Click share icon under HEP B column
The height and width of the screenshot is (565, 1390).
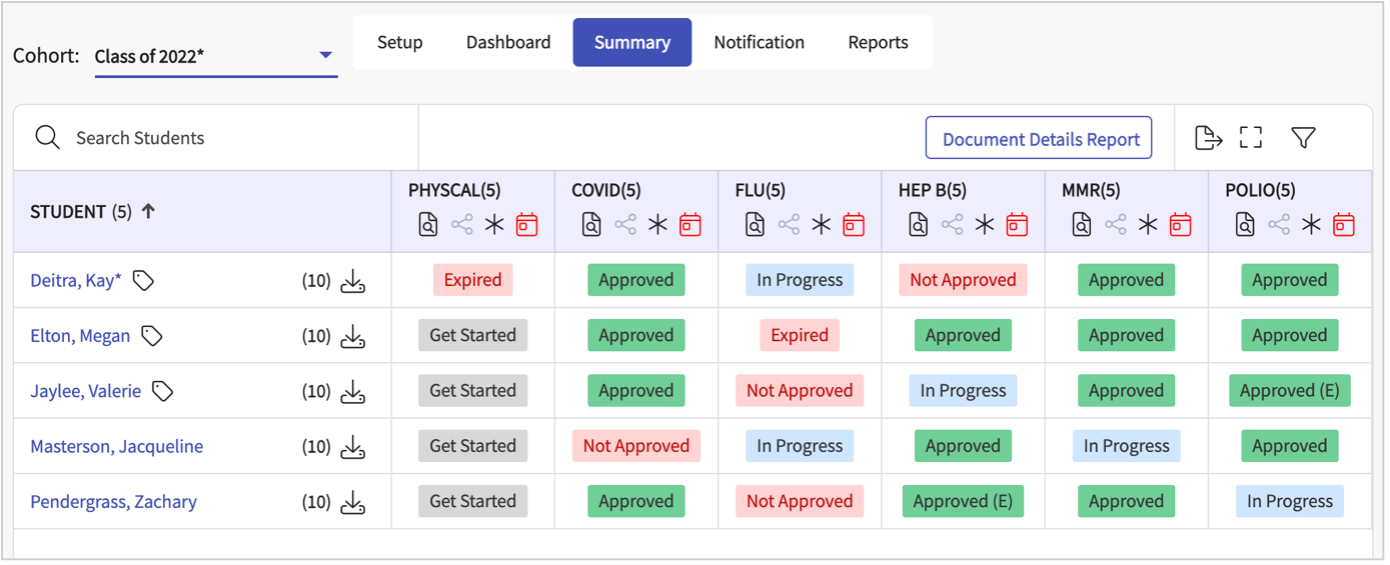pyautogui.click(x=952, y=225)
